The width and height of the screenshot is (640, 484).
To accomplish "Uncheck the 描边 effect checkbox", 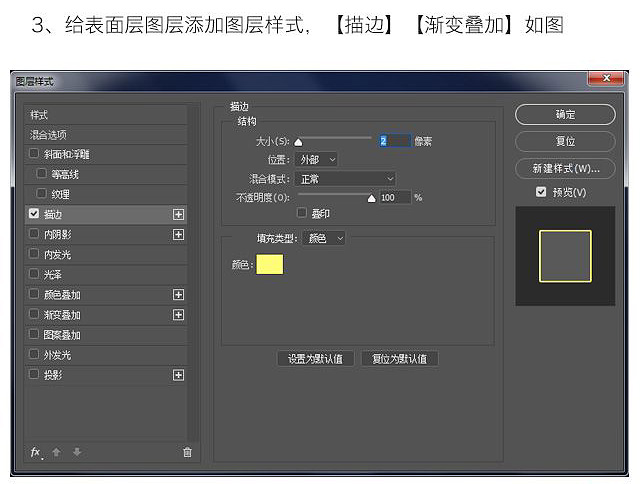I will (x=34, y=213).
